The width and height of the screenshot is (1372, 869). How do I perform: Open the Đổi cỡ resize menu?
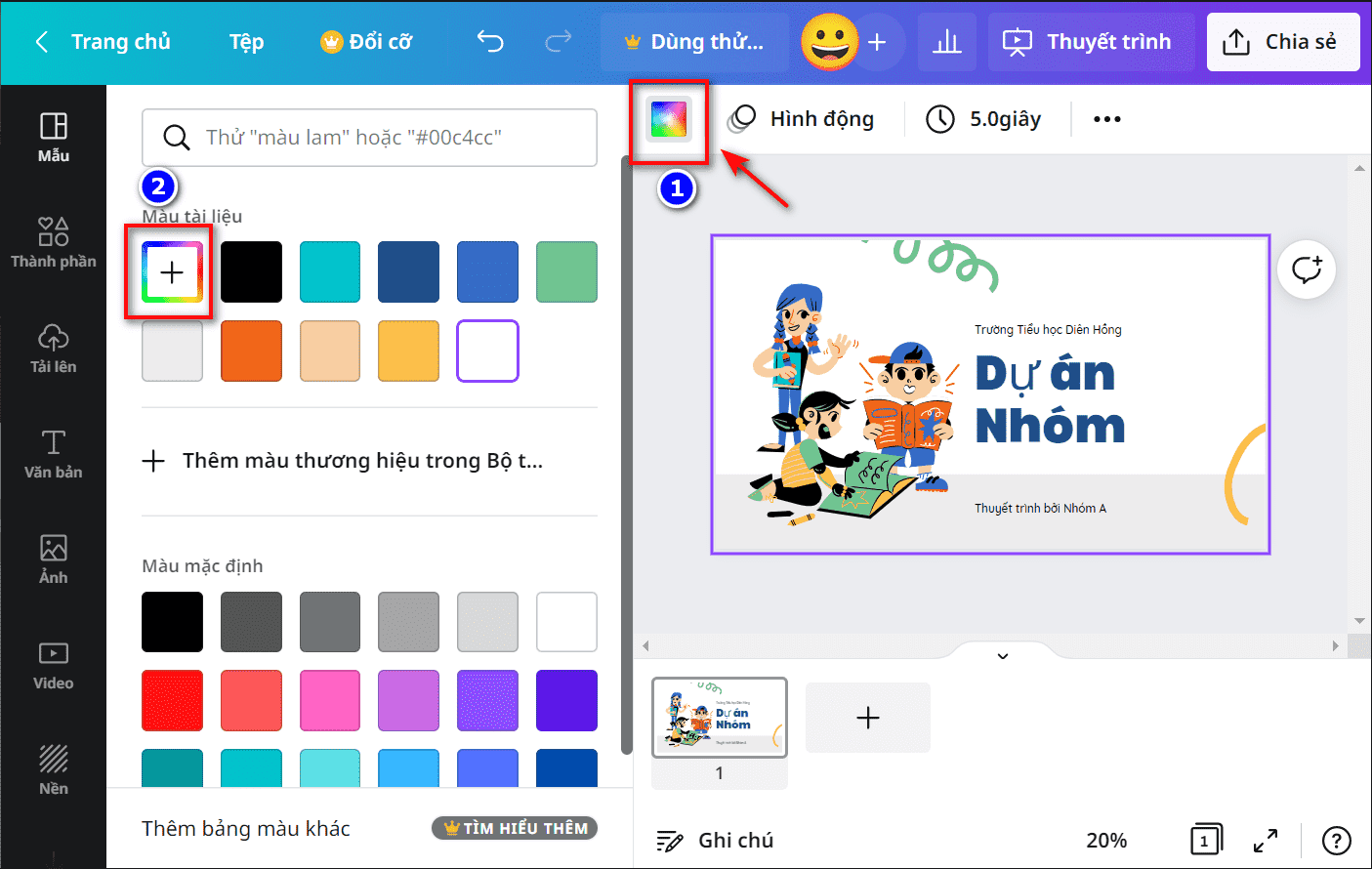point(366,42)
